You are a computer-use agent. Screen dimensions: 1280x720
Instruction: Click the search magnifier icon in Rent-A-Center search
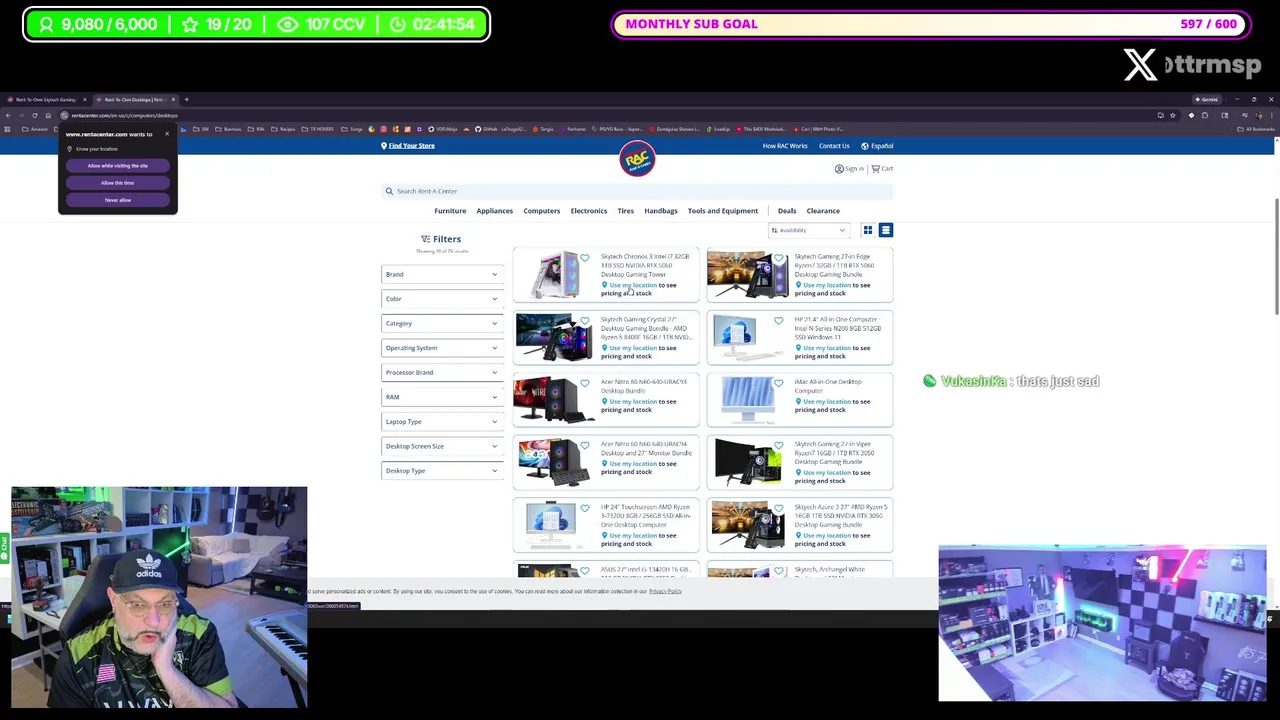389,191
